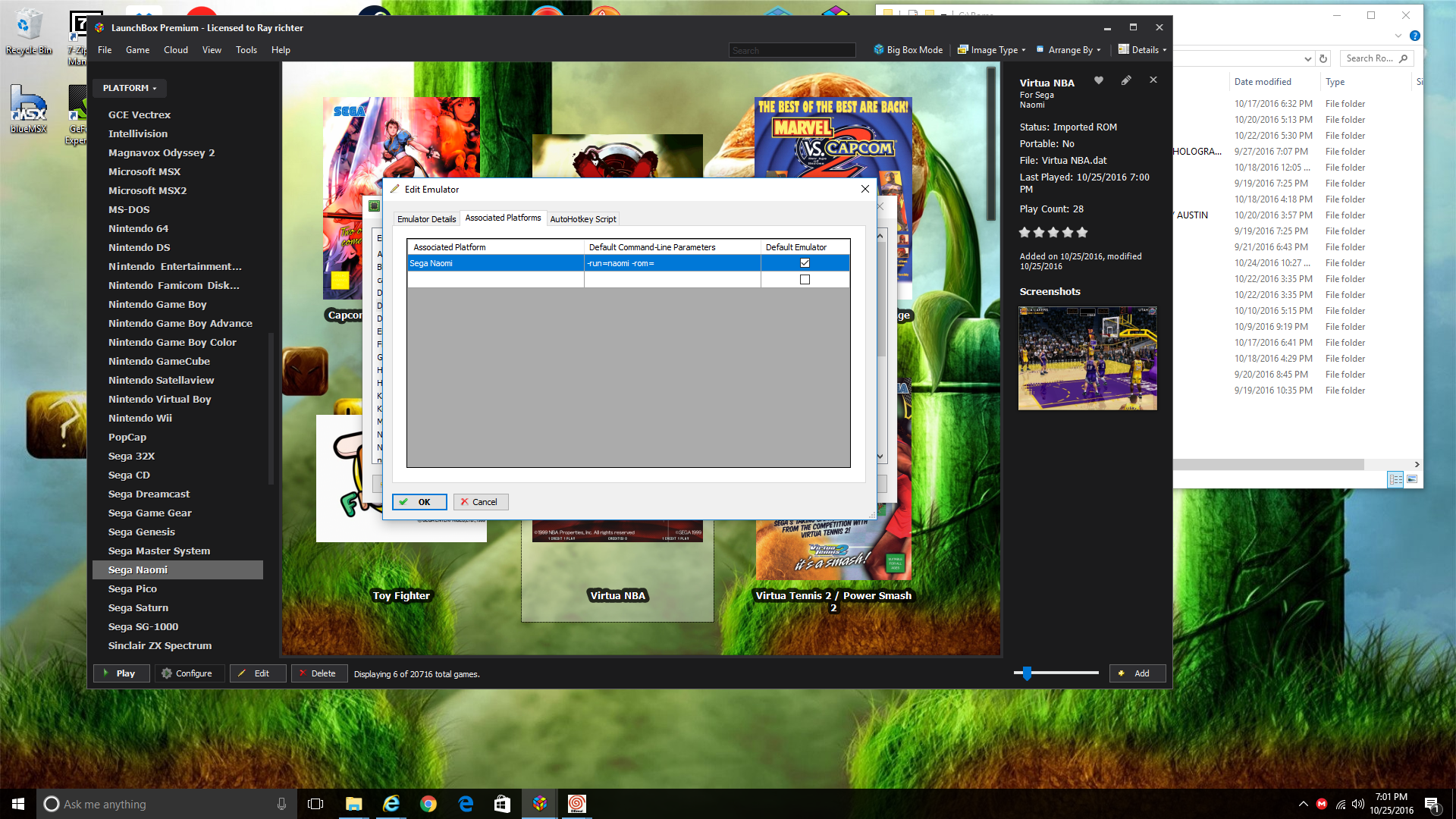Select Nintendo 64 platform
Image resolution: width=1456 pixels, height=819 pixels.
[x=138, y=228]
